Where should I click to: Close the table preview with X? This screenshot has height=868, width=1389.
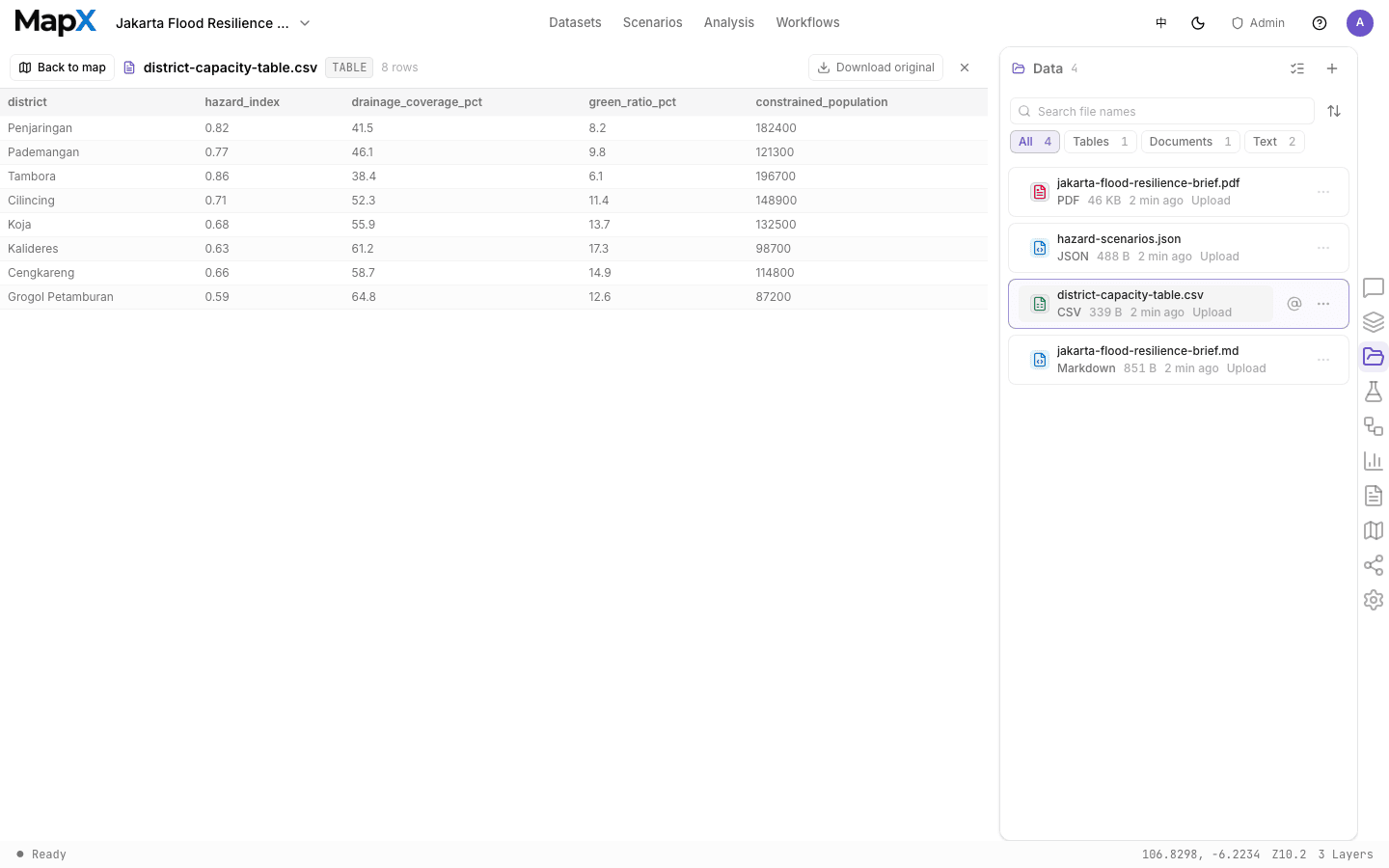tap(965, 68)
